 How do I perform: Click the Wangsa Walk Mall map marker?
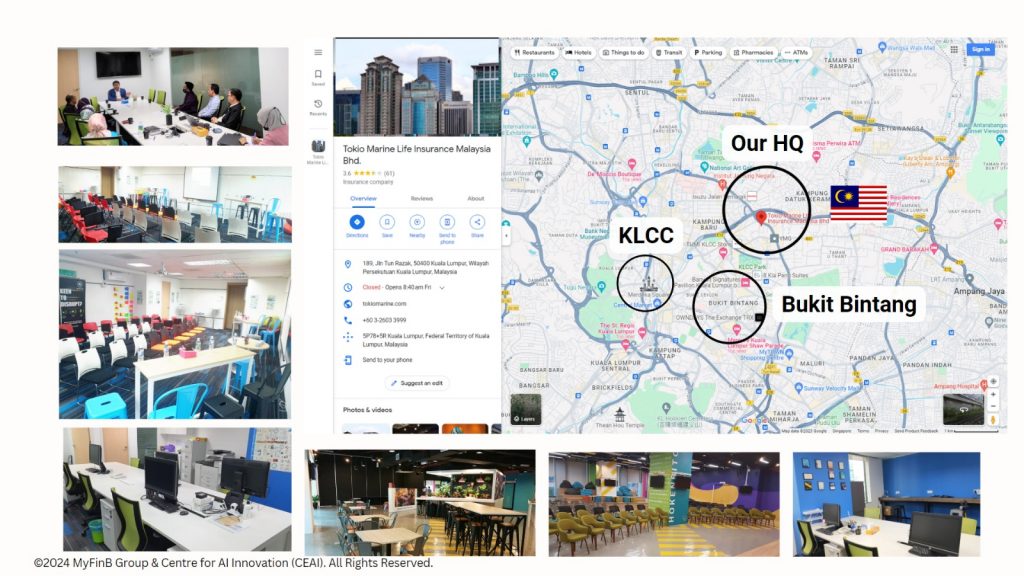coord(882,47)
